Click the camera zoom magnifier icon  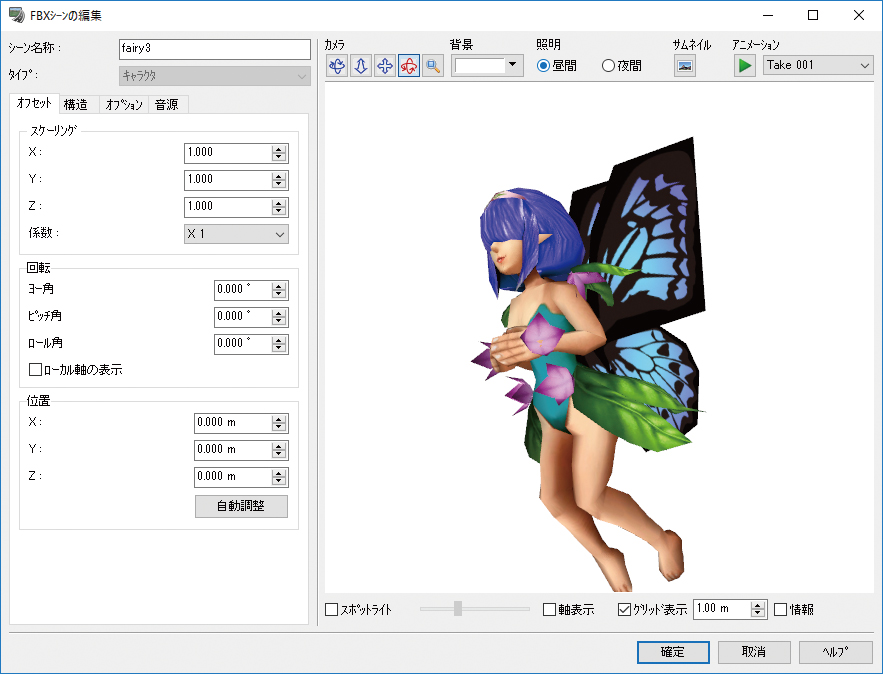(x=433, y=66)
